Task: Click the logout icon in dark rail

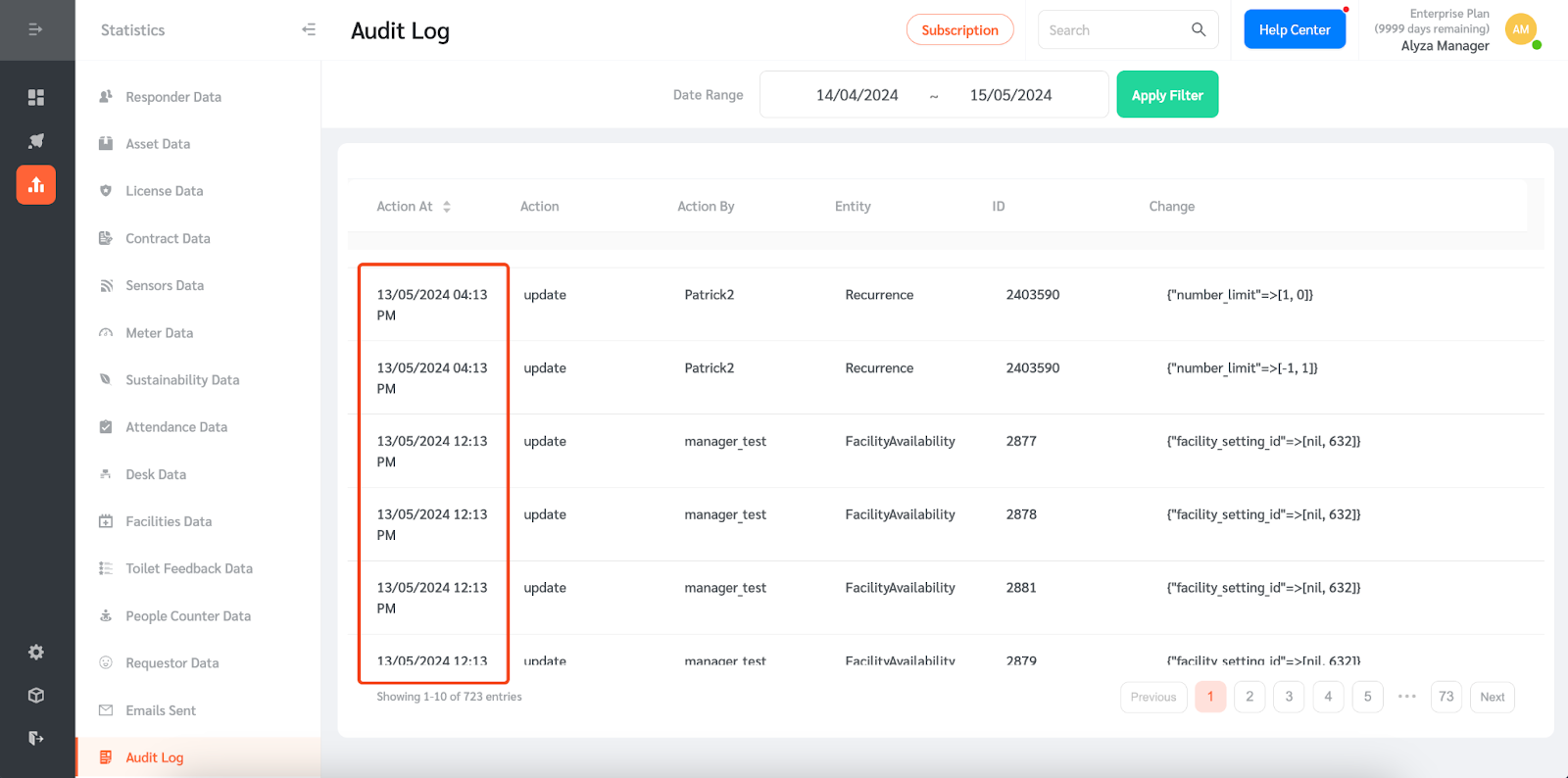Action: click(36, 738)
